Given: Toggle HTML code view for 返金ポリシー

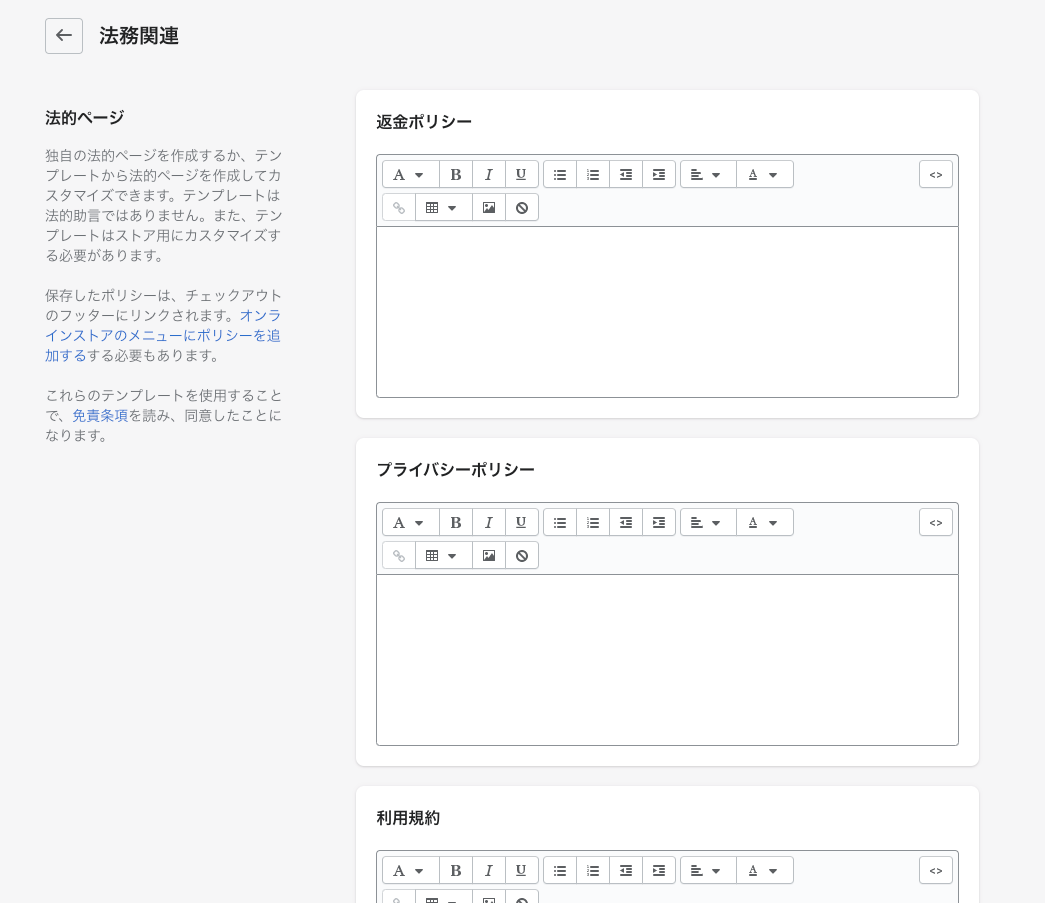Looking at the screenshot, I should 936,174.
